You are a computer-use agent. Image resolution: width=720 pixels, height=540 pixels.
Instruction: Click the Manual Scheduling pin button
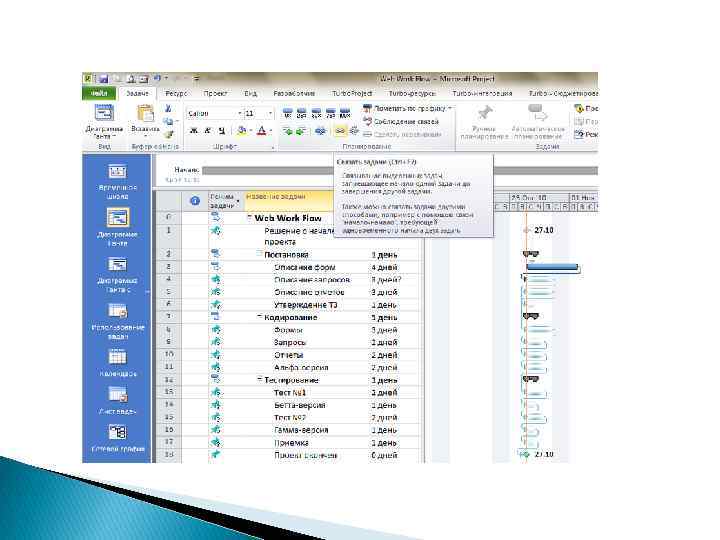[484, 123]
